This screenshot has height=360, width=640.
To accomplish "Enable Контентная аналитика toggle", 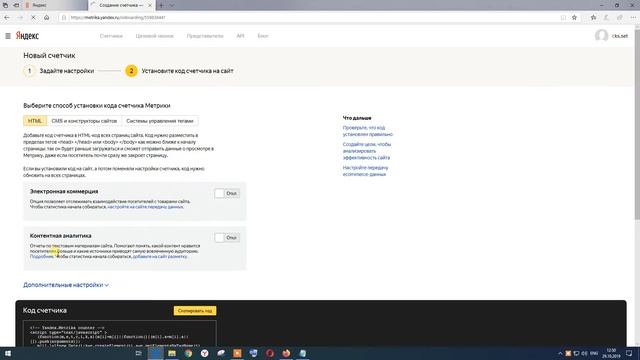I will pos(227,238).
